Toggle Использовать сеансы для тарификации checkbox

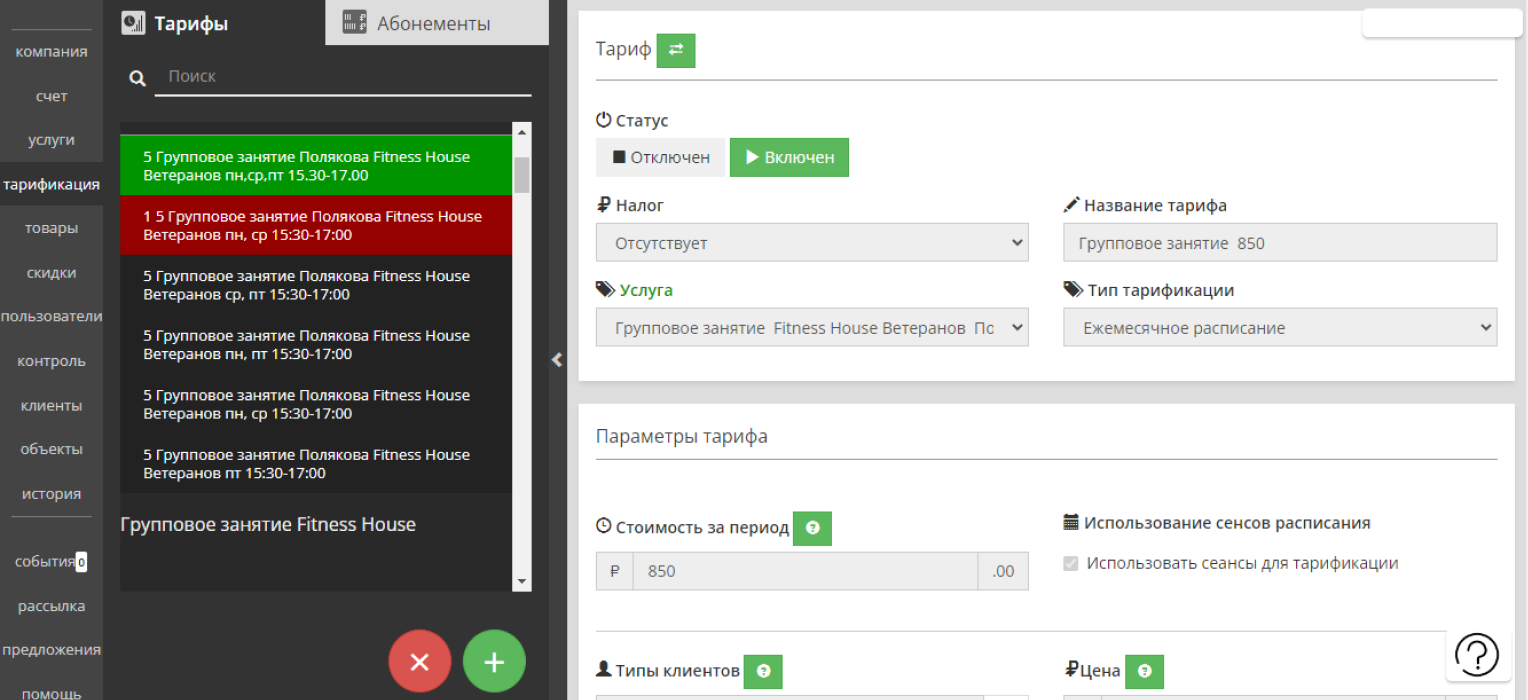point(1071,564)
